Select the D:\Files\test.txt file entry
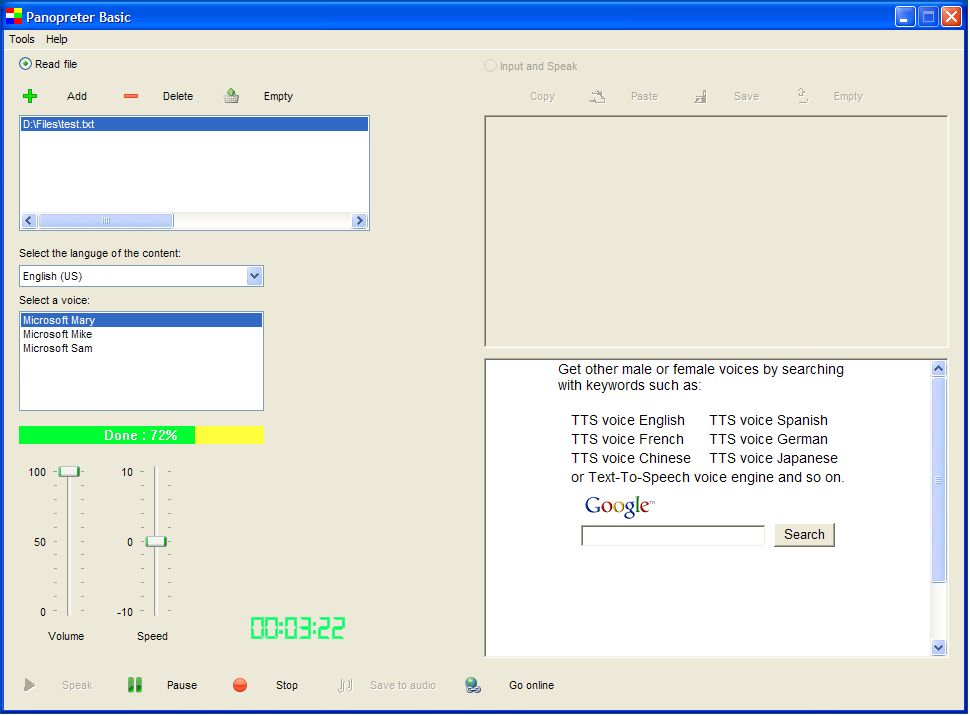This screenshot has height=716, width=970. (194, 124)
